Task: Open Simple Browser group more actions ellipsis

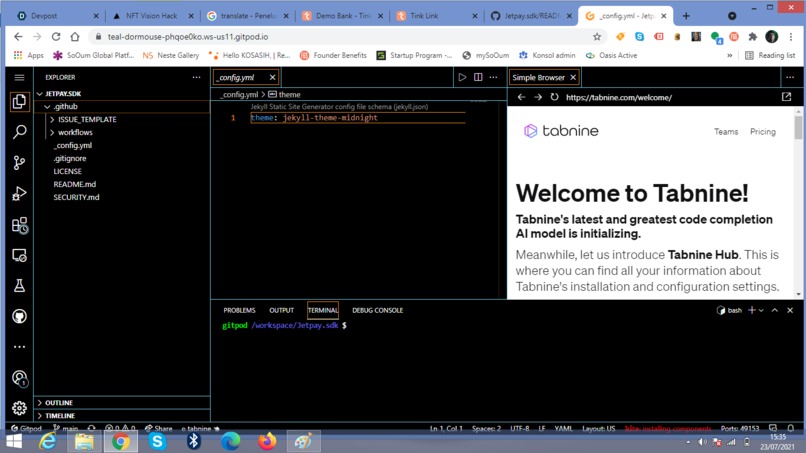Action: point(790,77)
